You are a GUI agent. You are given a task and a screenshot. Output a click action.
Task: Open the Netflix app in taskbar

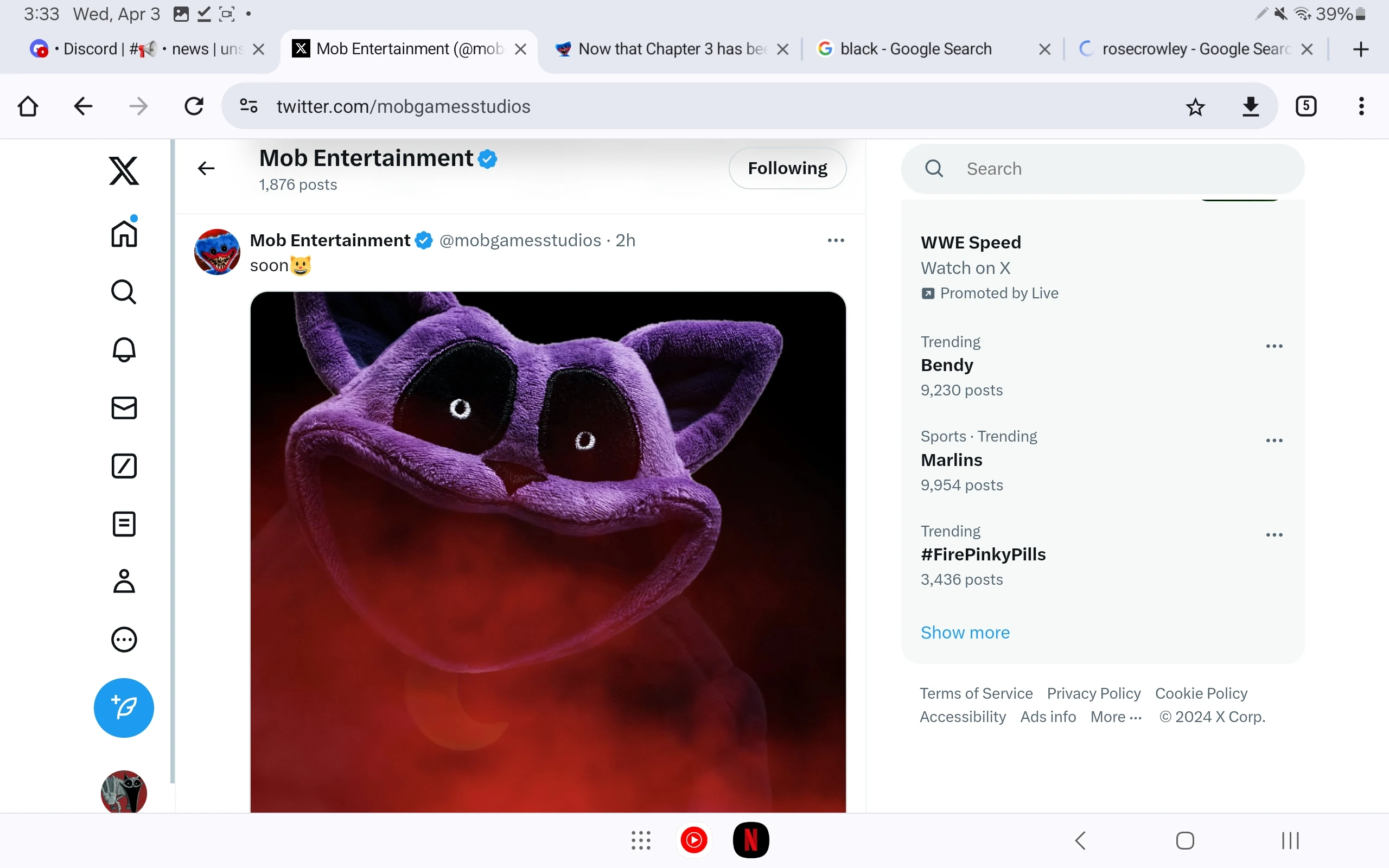coord(750,840)
